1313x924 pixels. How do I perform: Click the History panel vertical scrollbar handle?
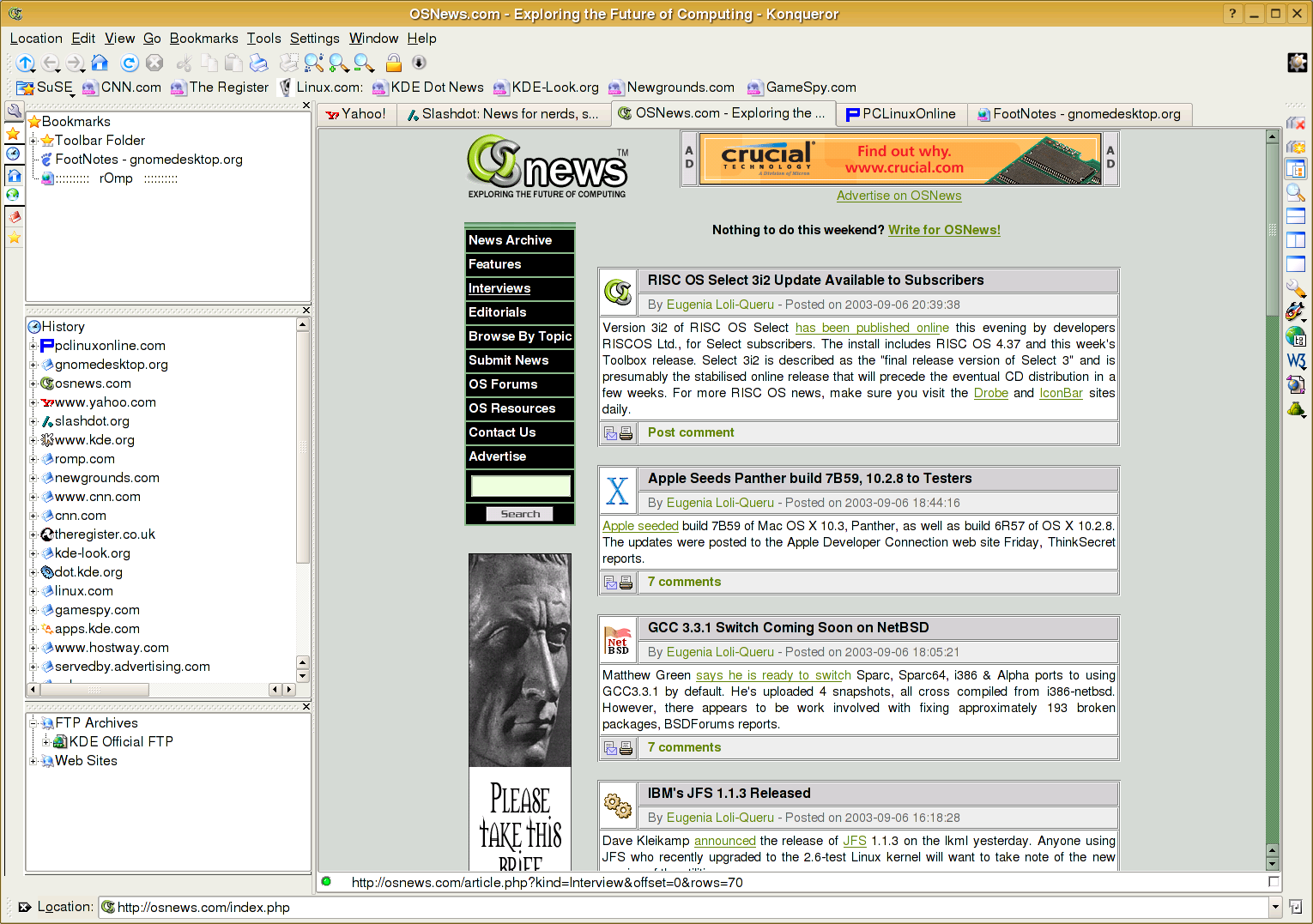point(302,447)
